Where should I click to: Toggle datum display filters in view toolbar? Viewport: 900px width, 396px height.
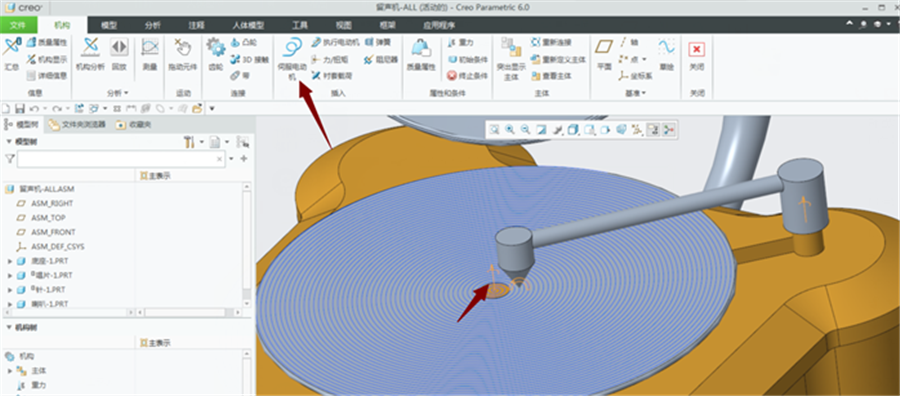coord(637,130)
